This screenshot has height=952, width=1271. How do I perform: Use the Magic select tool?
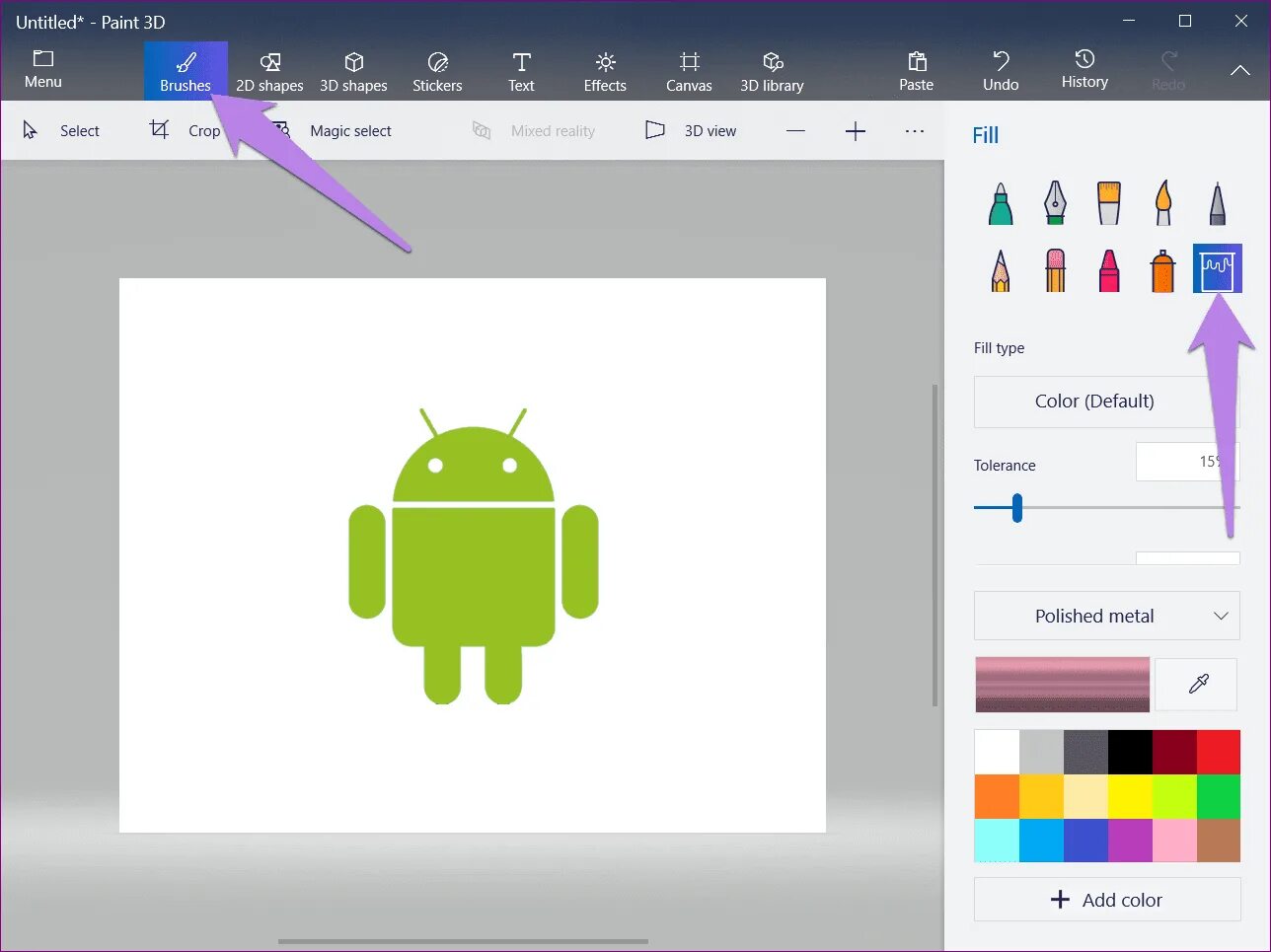pos(333,131)
